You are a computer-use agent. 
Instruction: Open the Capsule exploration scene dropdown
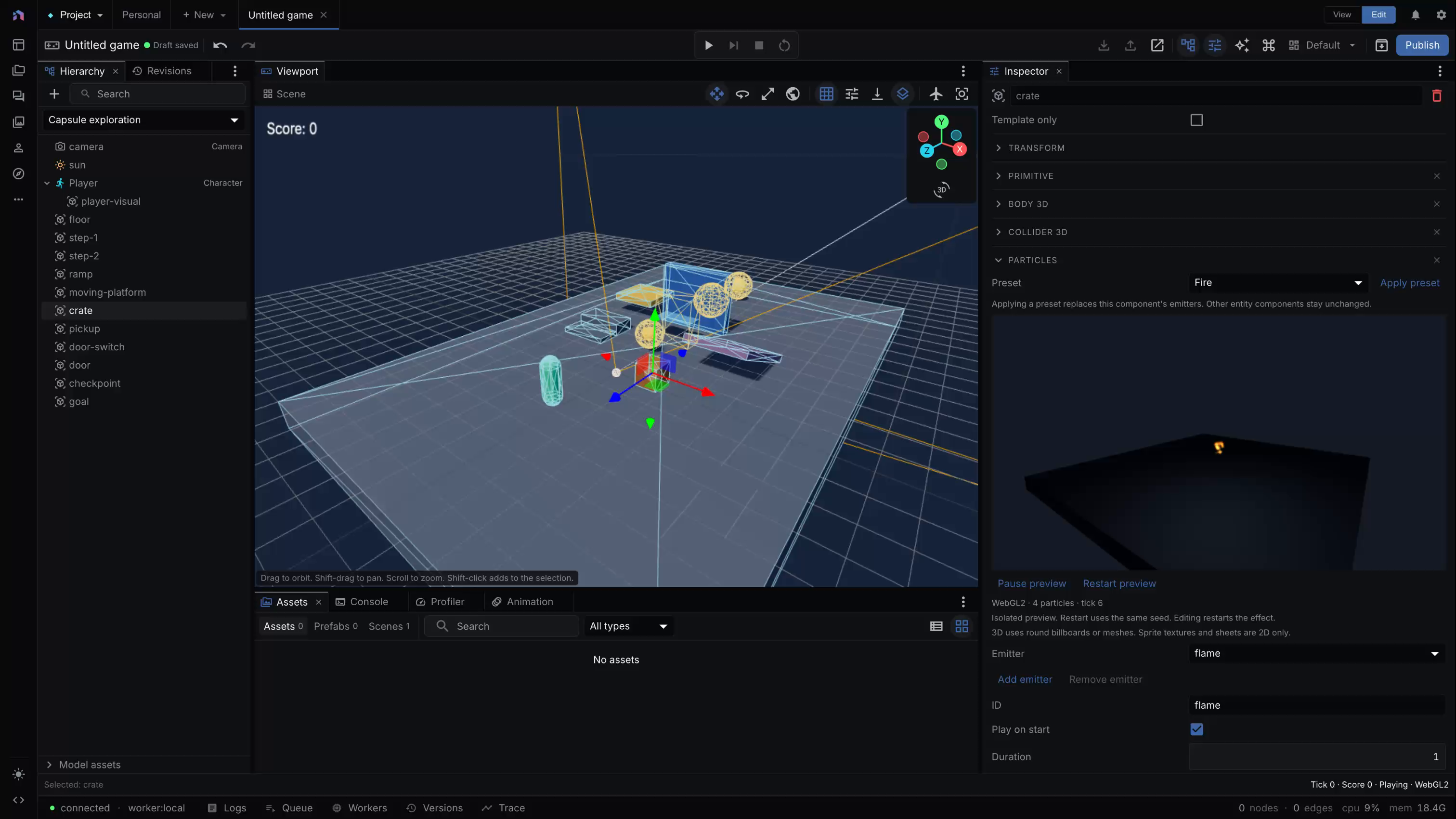point(143,120)
